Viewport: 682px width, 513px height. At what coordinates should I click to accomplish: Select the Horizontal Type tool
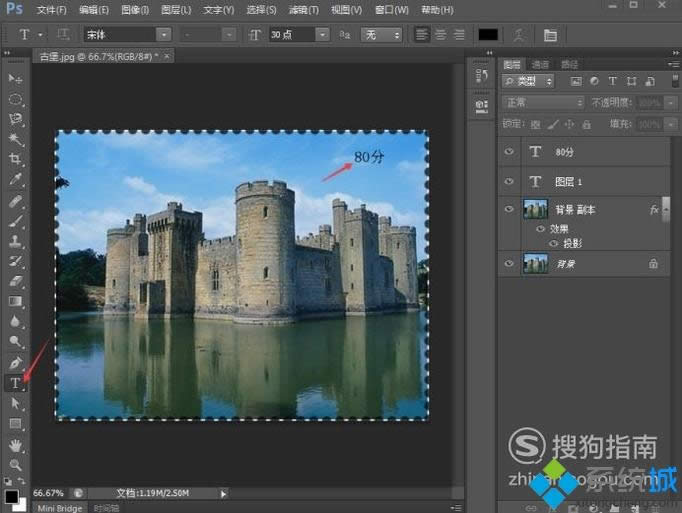15,383
